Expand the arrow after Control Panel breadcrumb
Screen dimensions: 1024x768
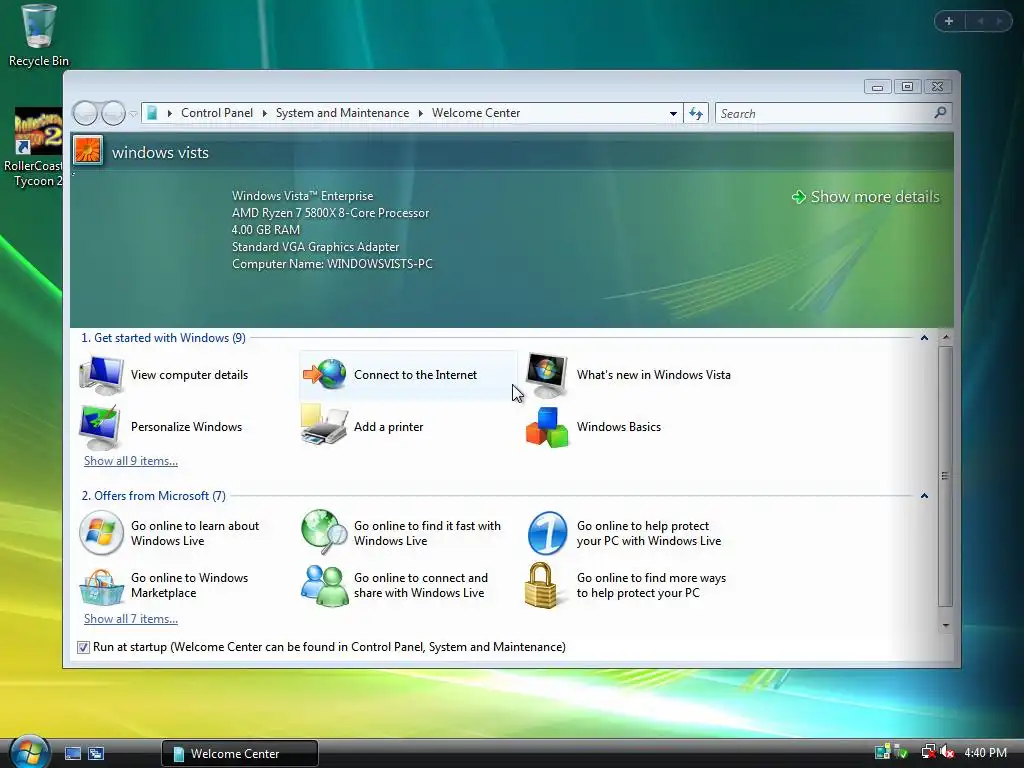coord(264,114)
